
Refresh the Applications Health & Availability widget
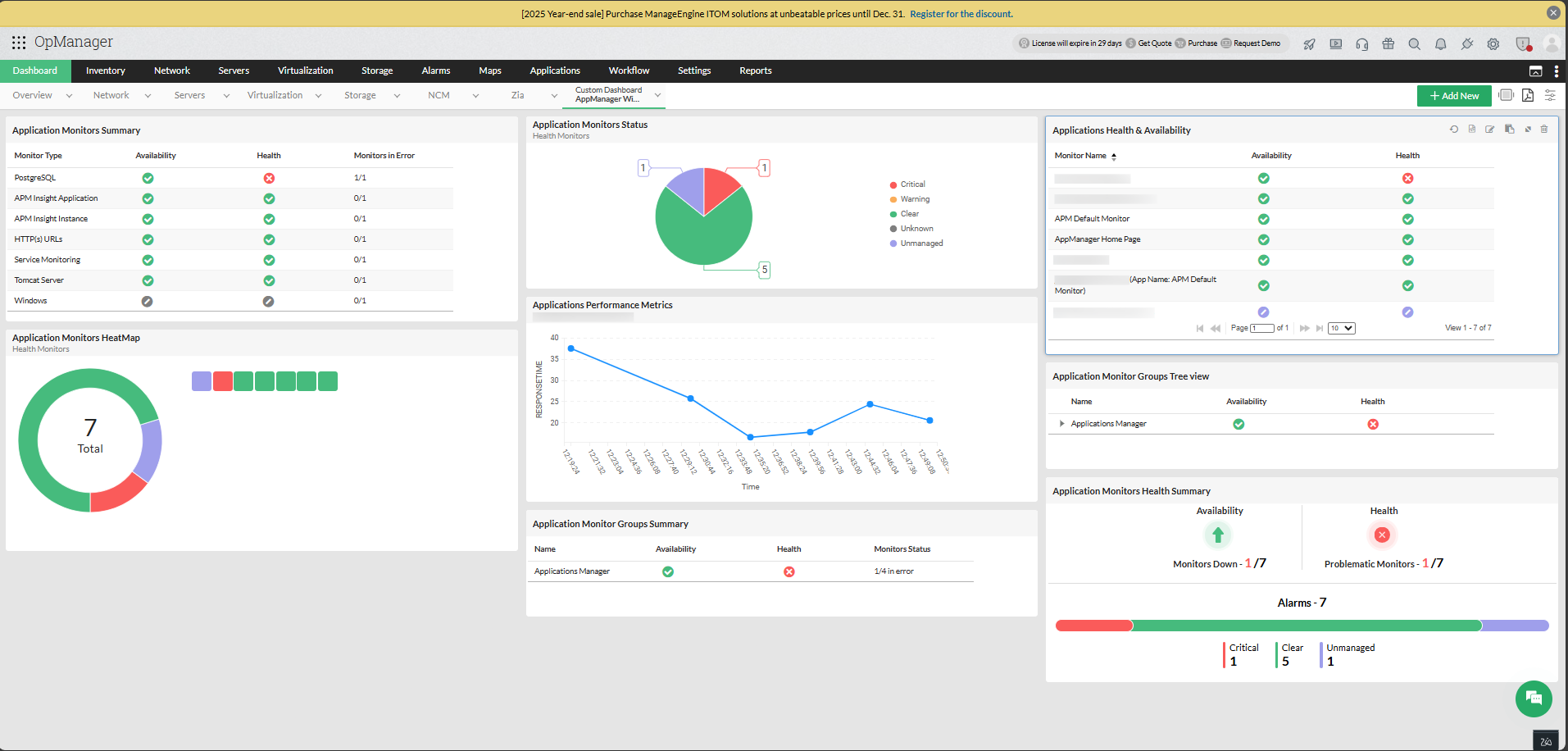click(1453, 129)
